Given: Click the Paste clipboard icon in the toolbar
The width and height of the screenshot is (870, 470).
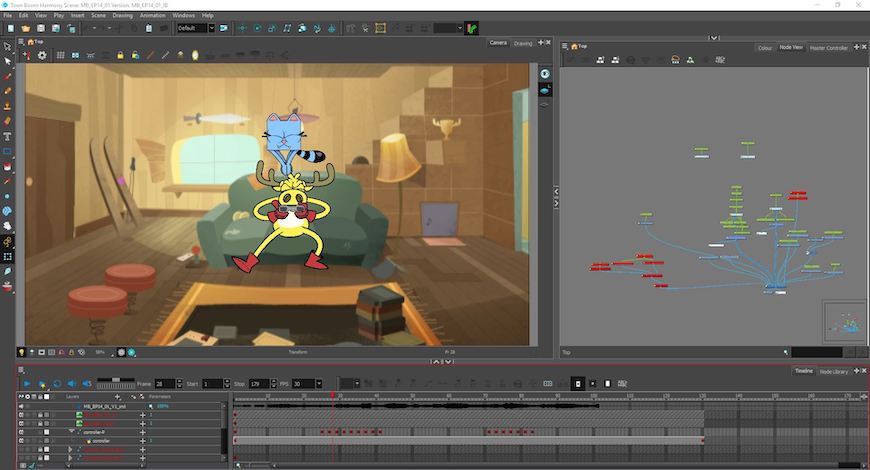Looking at the screenshot, I should [149, 28].
